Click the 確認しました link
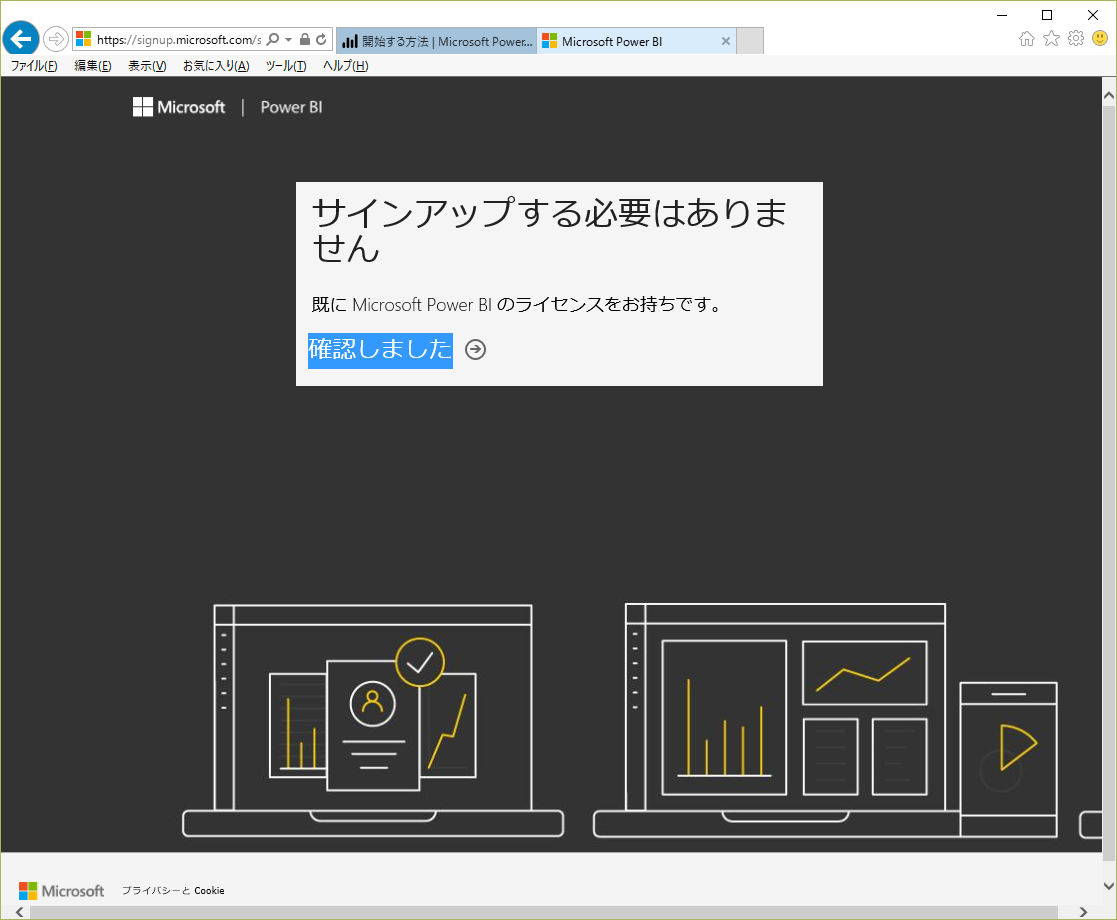This screenshot has height=920, width=1117. click(380, 350)
